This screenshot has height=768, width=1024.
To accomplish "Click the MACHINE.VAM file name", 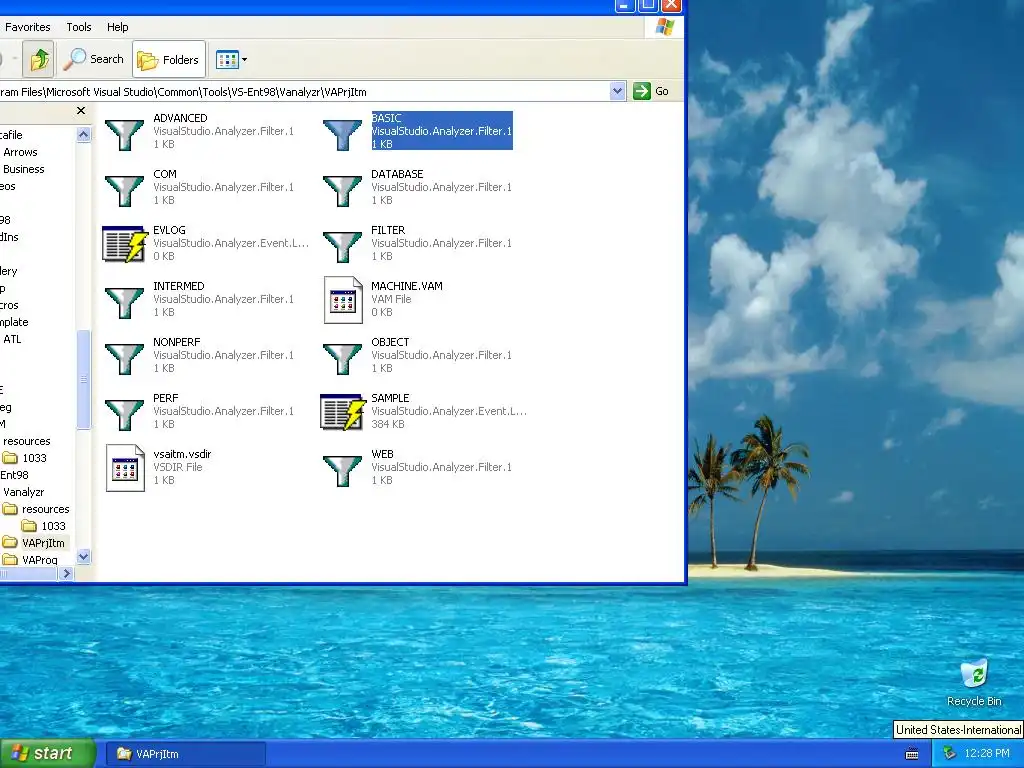I will [407, 286].
